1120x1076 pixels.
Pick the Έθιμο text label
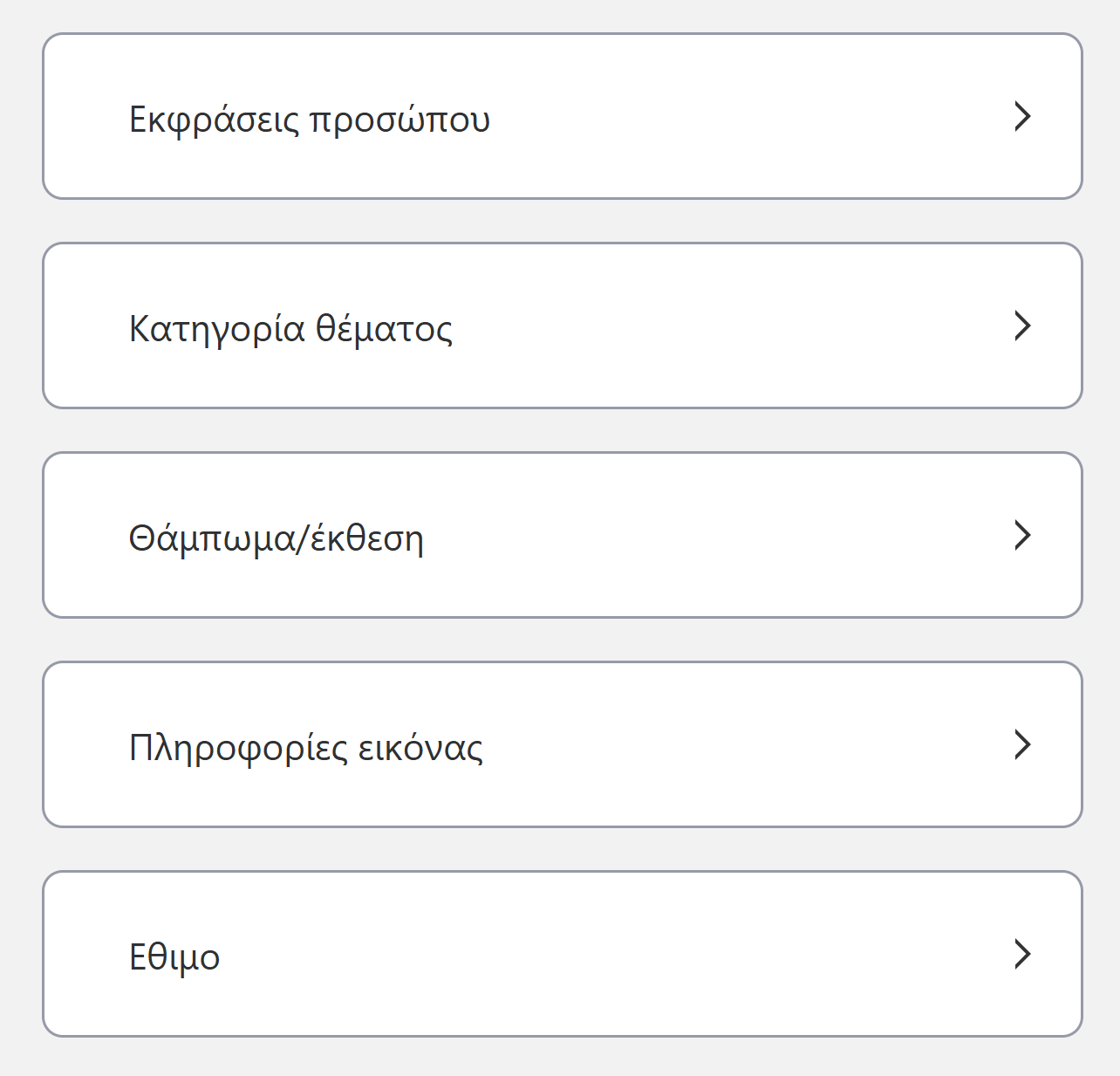174,957
